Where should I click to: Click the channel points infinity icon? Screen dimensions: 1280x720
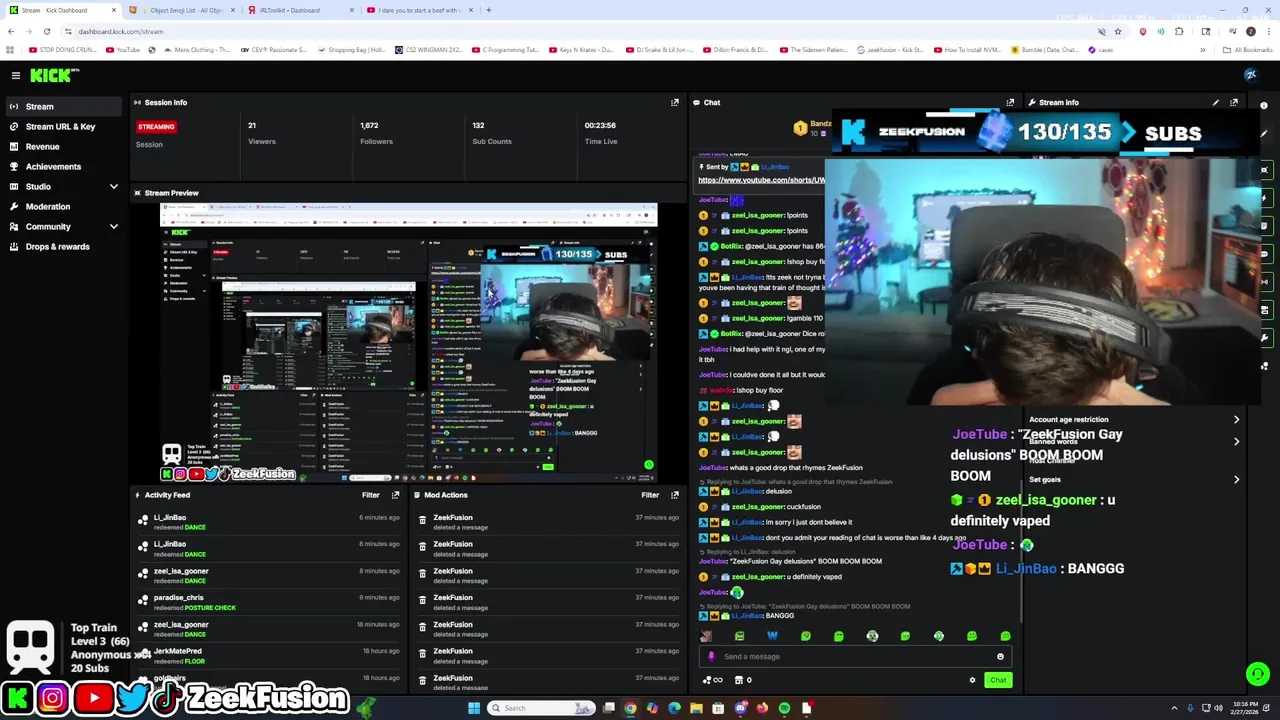pyautogui.click(x=712, y=680)
